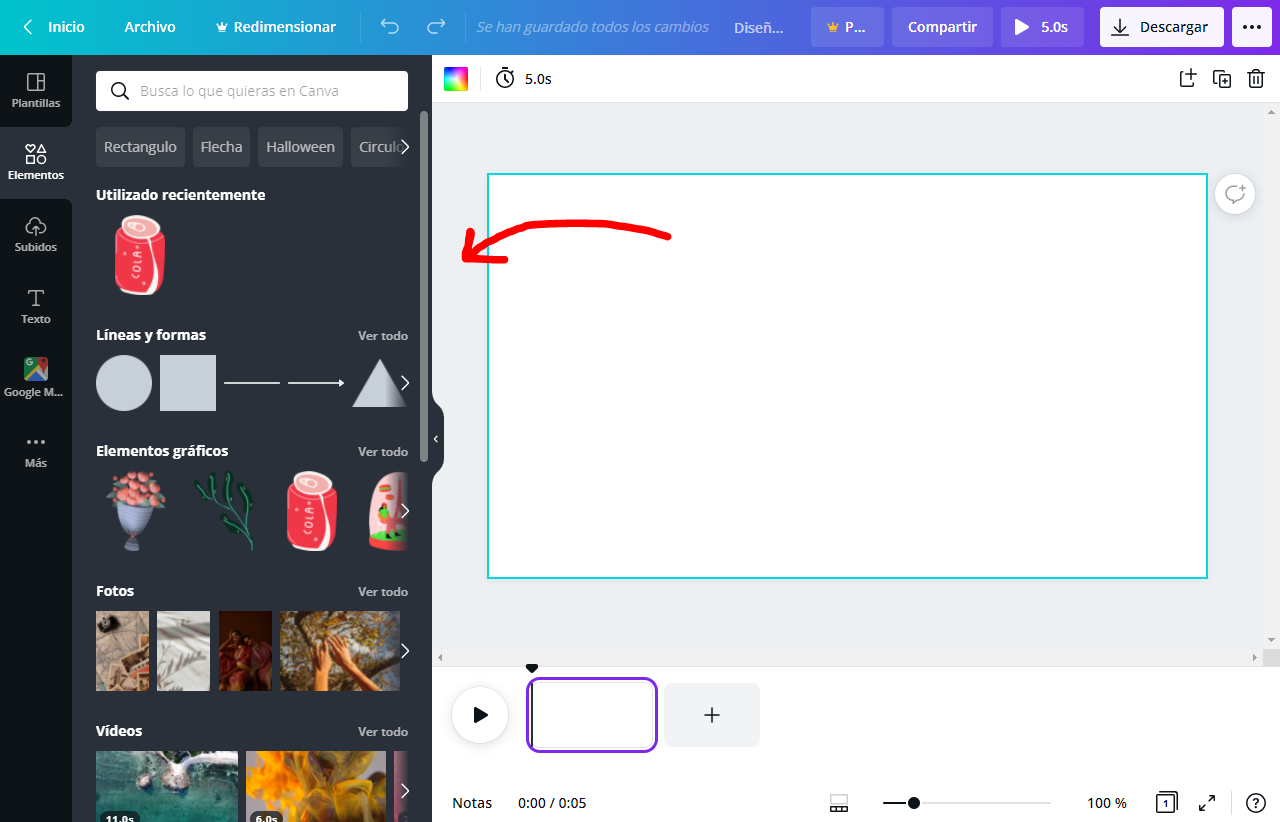The height and width of the screenshot is (822, 1280).
Task: Delete page with trash icon
Action: (1256, 79)
